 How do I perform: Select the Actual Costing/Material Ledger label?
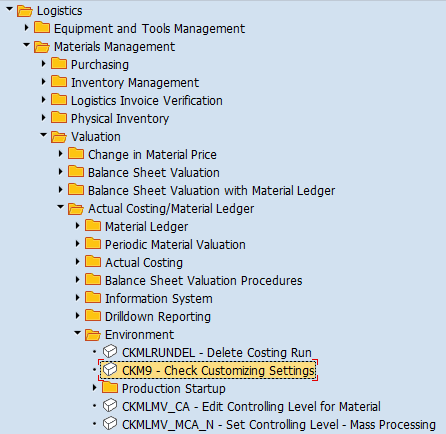click(x=171, y=209)
